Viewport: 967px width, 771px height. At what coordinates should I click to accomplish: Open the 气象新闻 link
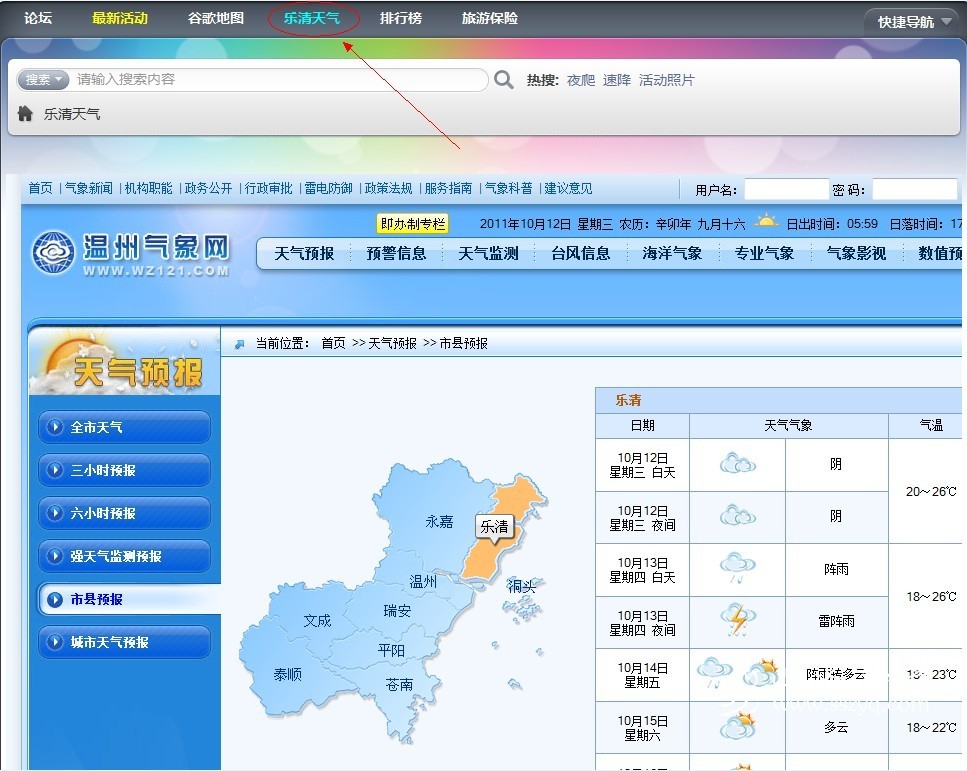89,188
